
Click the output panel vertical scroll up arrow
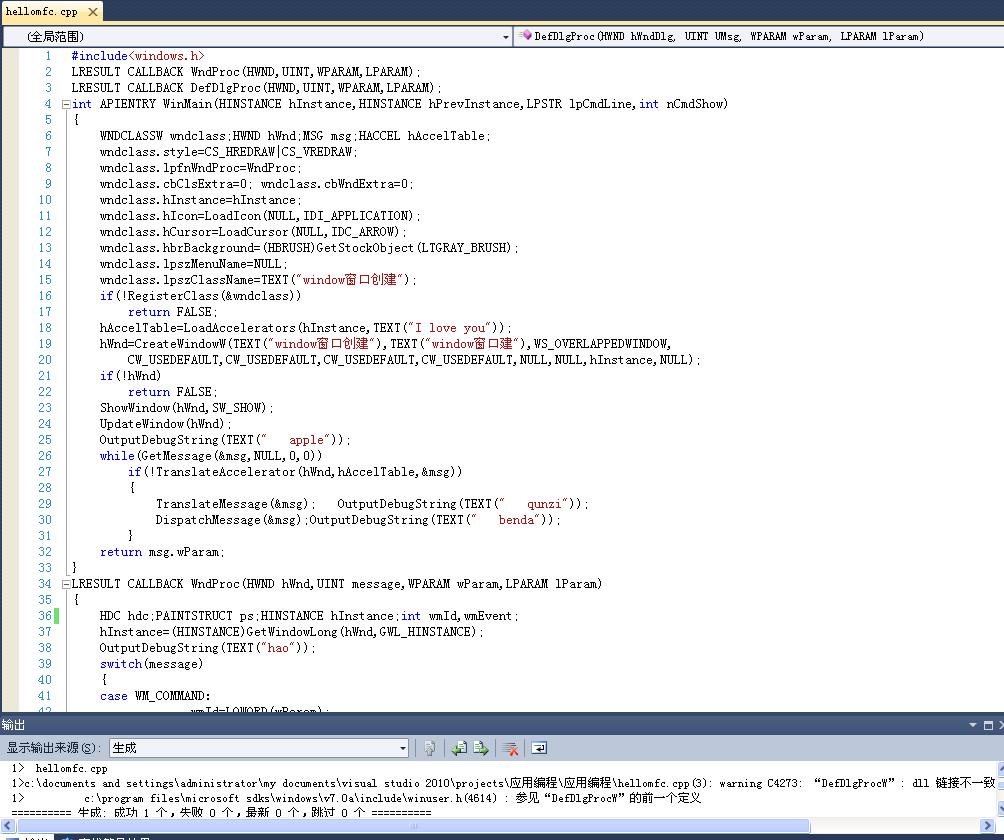click(1000, 767)
